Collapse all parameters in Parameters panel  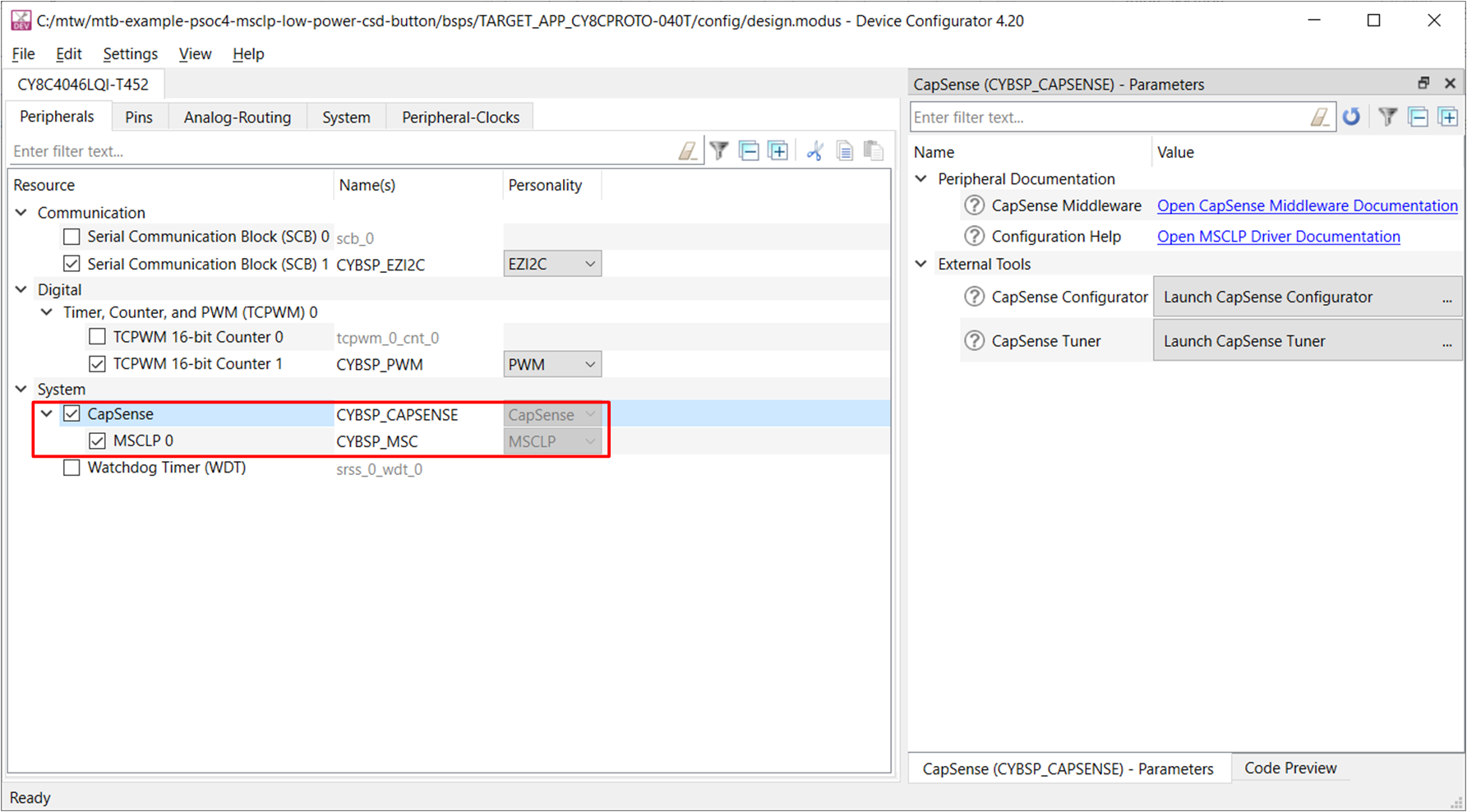point(1419,118)
